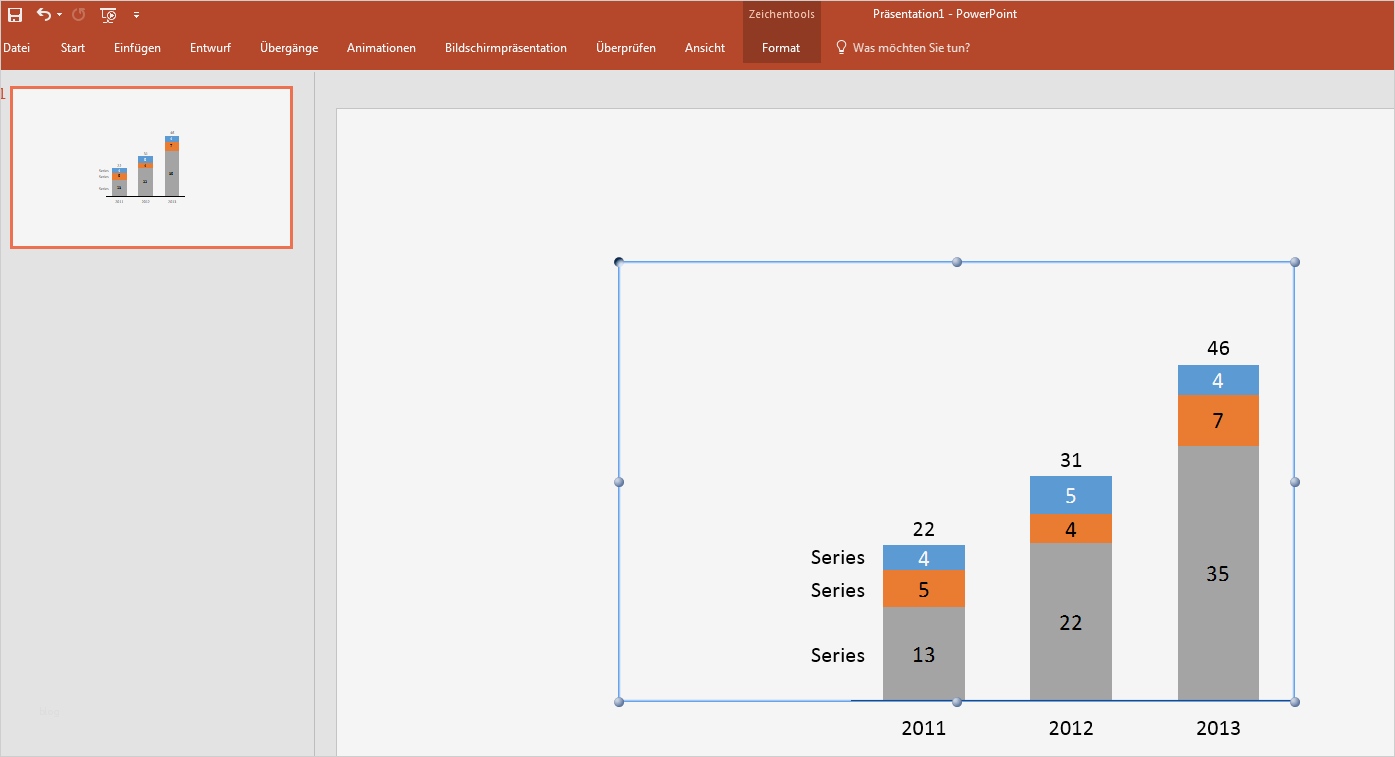
Task: Select the Entwurf tab
Action: [x=210, y=48]
